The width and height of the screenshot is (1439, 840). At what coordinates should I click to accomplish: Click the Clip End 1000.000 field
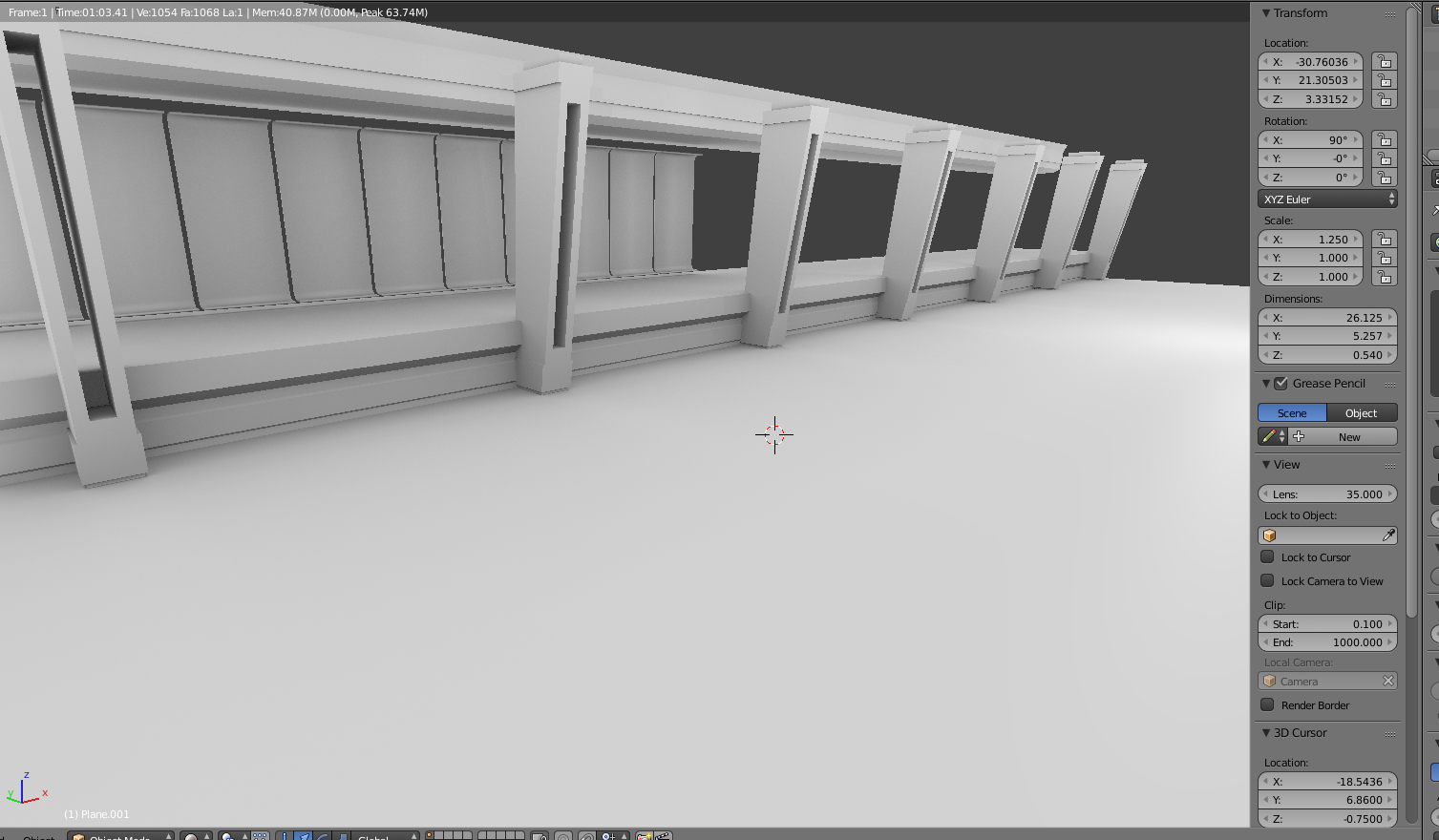(x=1327, y=642)
